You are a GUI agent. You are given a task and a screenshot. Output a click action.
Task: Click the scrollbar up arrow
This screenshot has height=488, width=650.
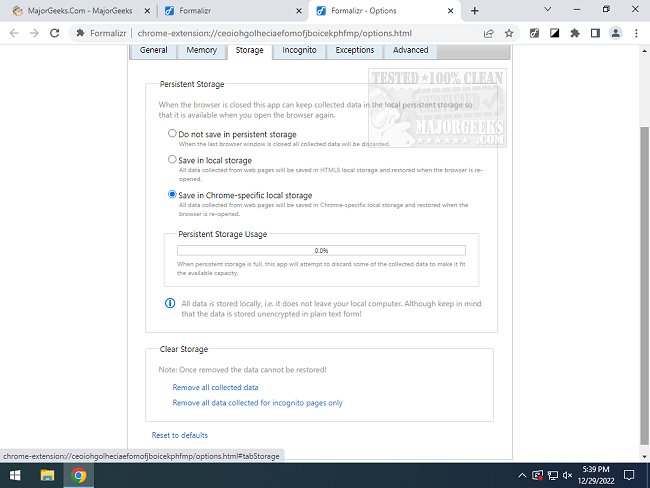tap(644, 51)
